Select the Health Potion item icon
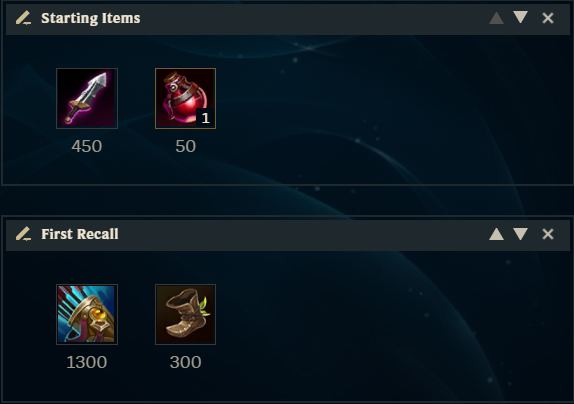 tap(185, 98)
